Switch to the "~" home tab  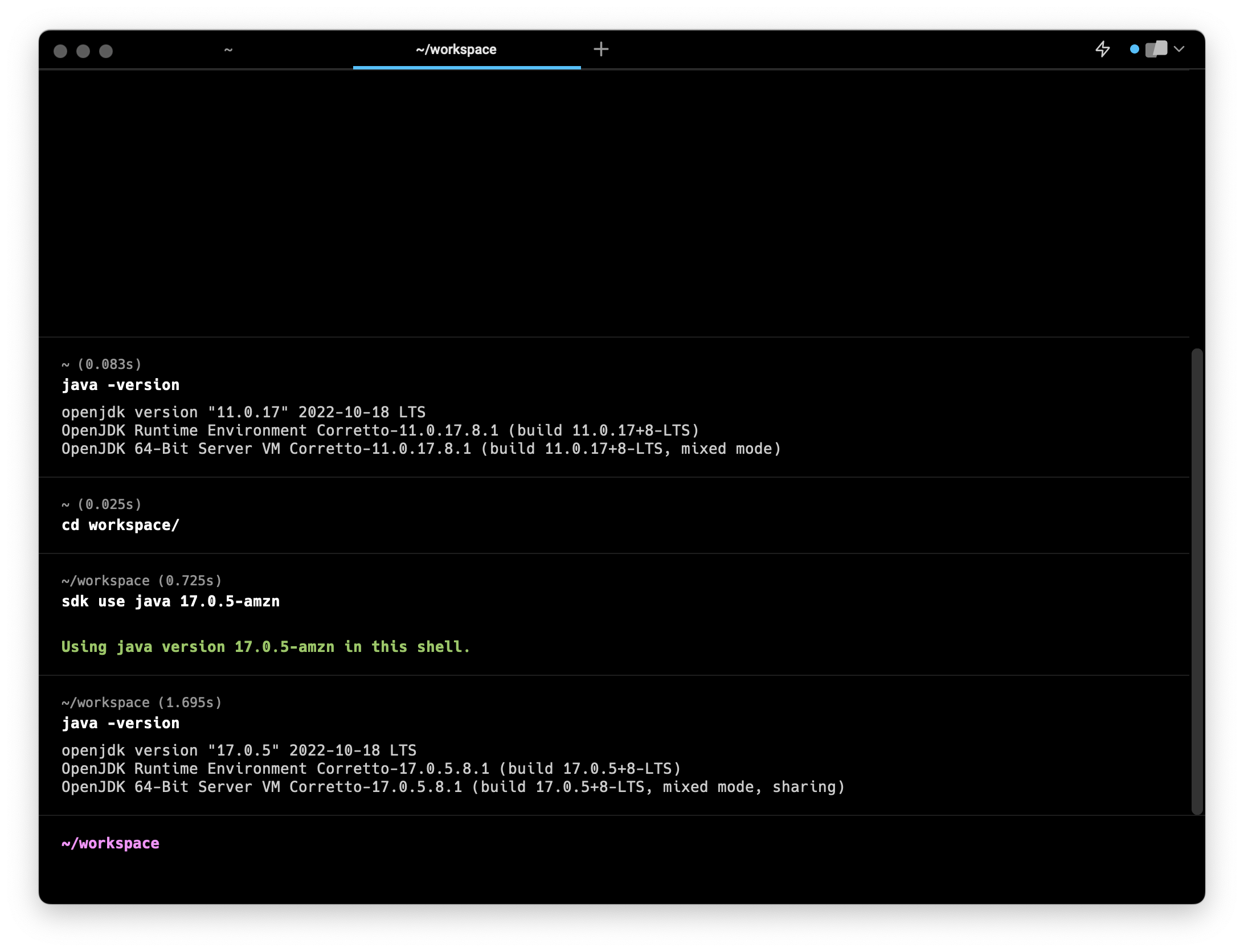228,50
